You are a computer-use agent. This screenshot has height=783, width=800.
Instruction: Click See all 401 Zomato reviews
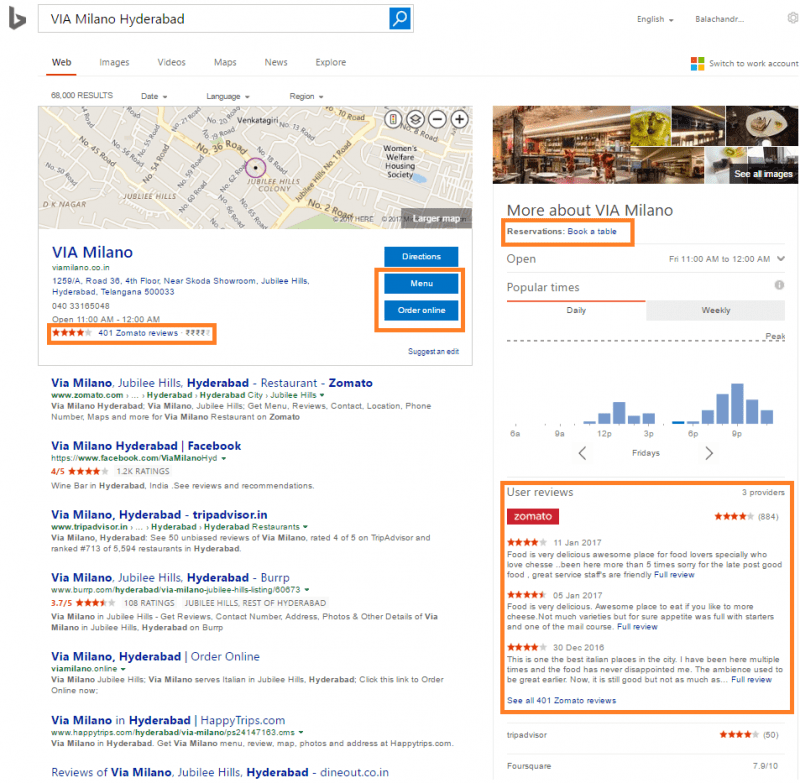pyautogui.click(x=561, y=700)
